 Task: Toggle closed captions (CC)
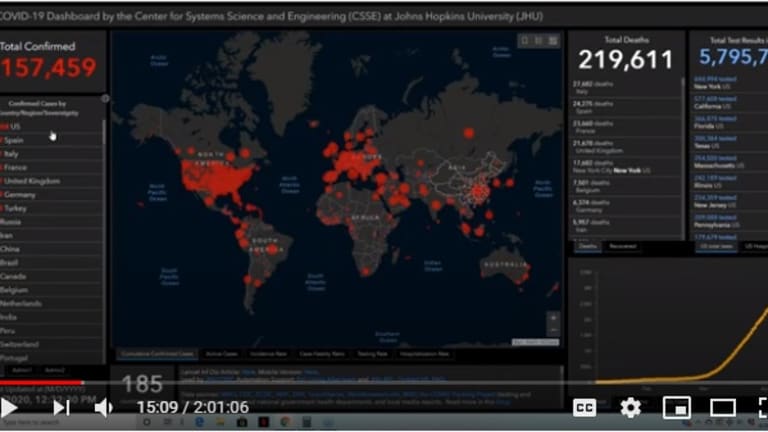pos(584,408)
